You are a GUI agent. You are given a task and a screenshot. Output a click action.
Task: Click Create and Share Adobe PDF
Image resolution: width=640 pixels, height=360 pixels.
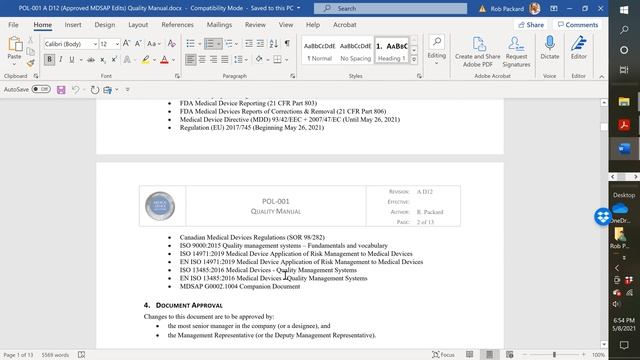pyautogui.click(x=478, y=51)
